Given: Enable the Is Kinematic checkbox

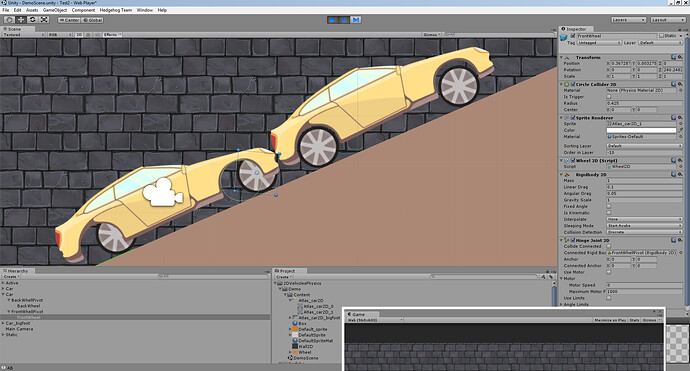Looking at the screenshot, I should click(x=609, y=213).
